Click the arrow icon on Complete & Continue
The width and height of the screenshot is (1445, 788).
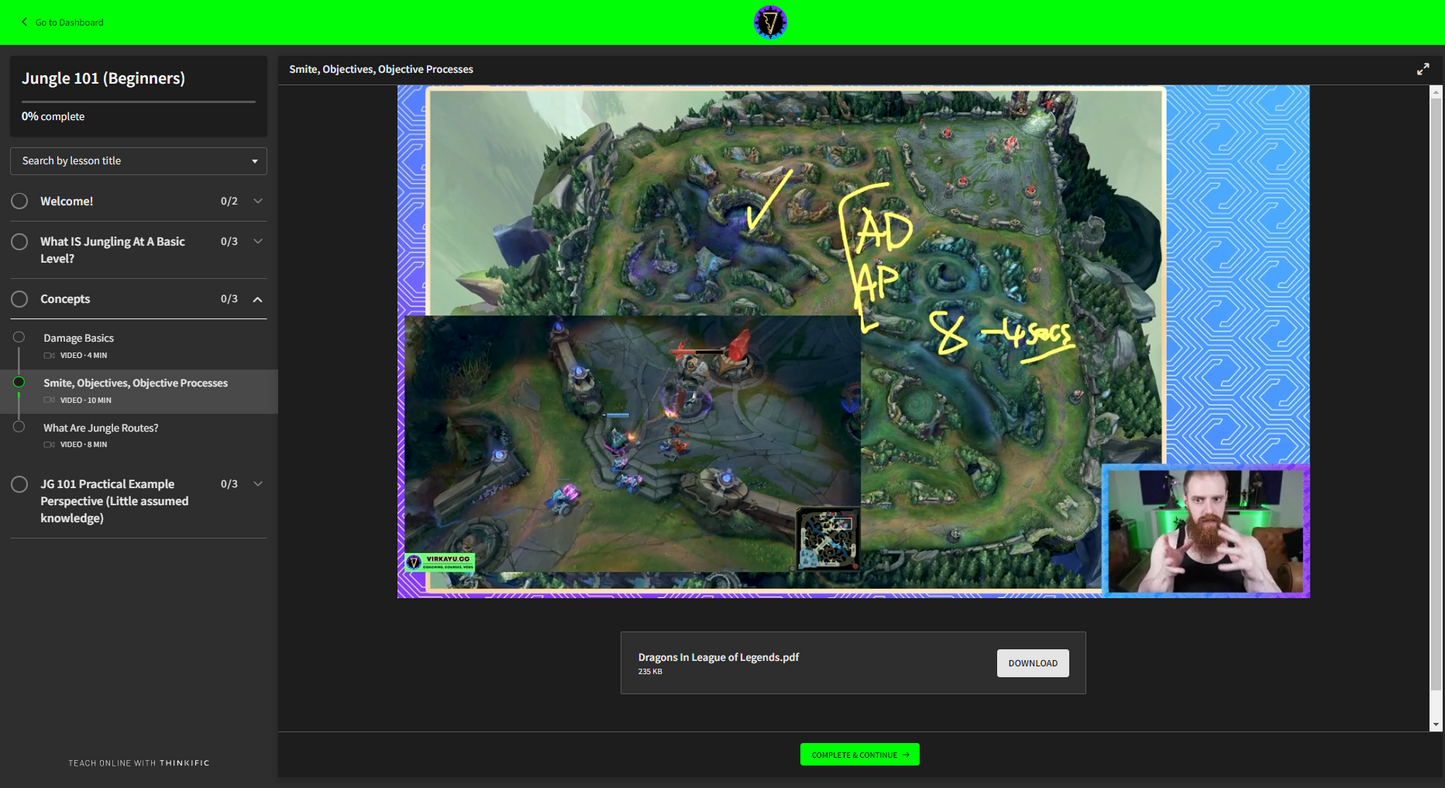(x=906, y=755)
